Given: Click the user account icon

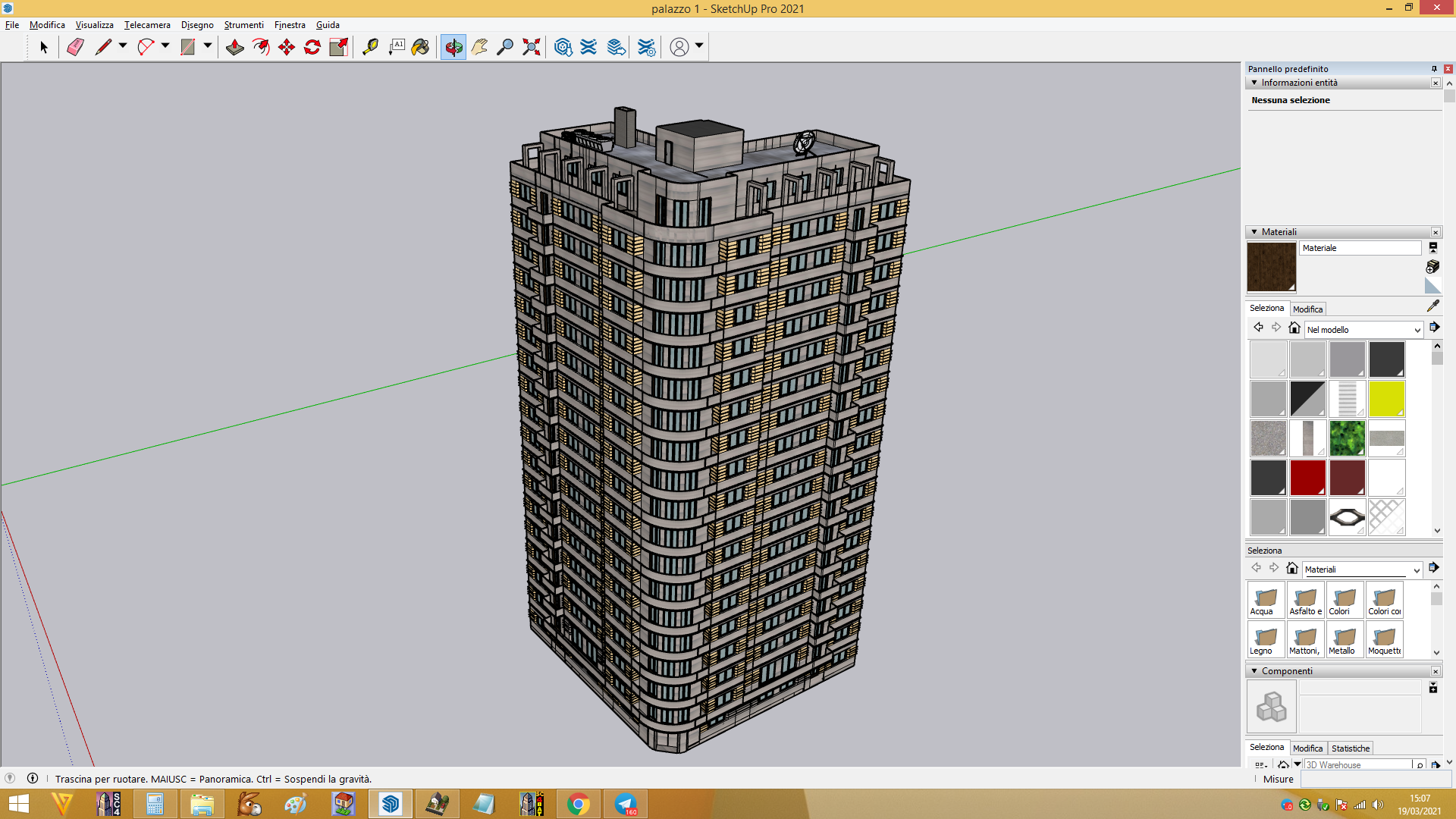Looking at the screenshot, I should pos(679,47).
